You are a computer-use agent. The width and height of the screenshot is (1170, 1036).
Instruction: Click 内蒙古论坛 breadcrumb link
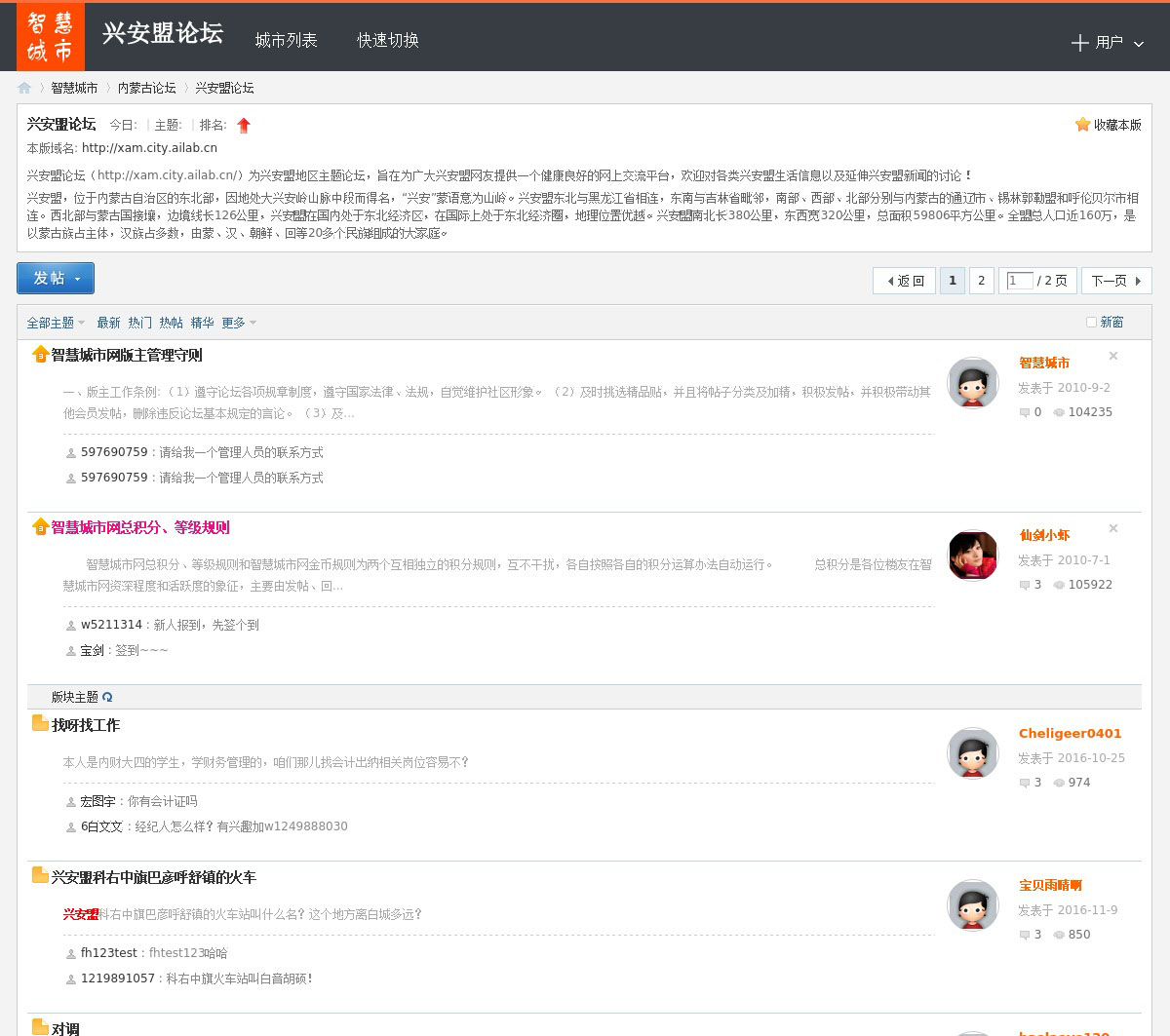[x=147, y=88]
